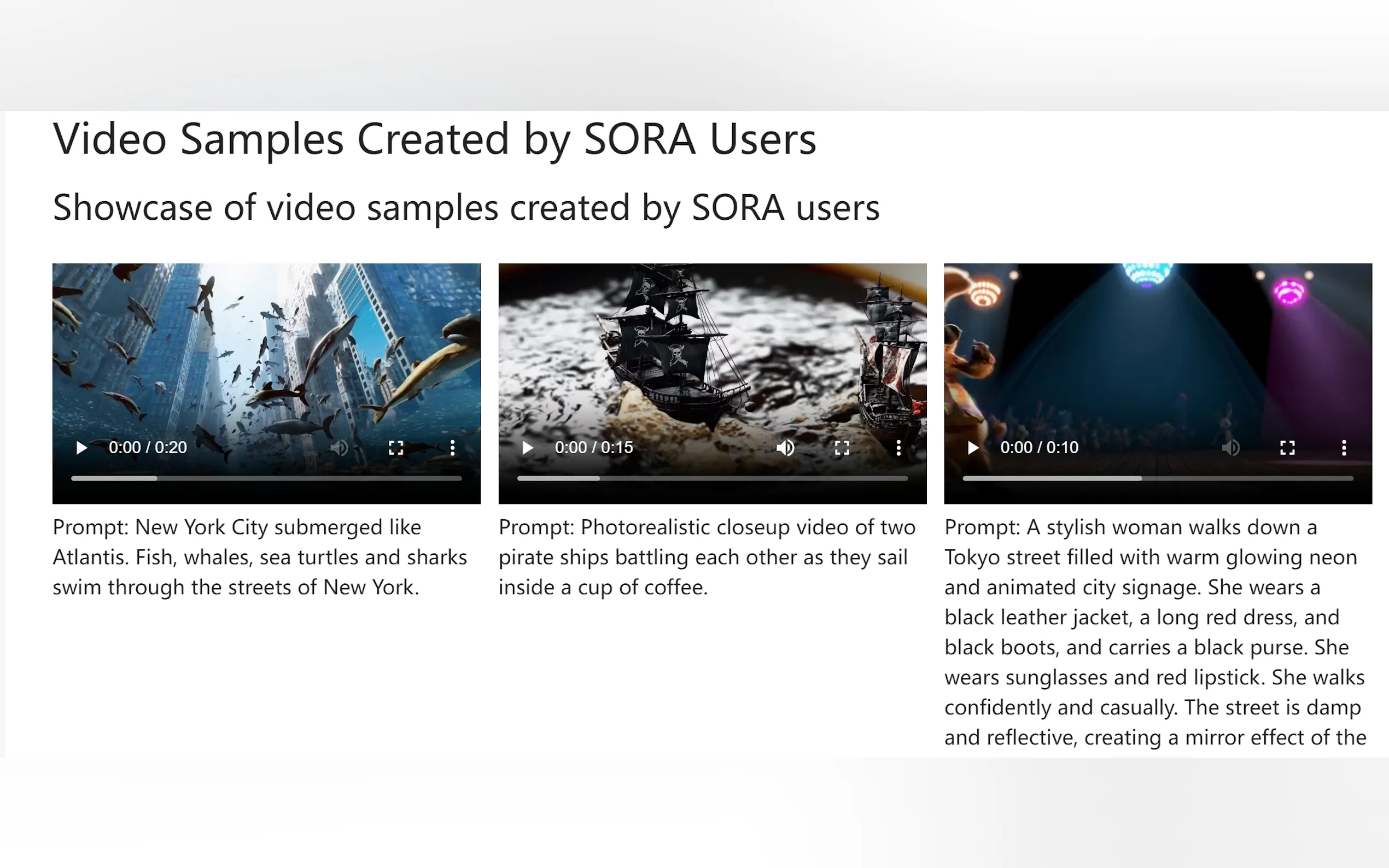Mute the pirate ships video volume icon
Viewport: 1389px width, 868px height.
click(785, 448)
